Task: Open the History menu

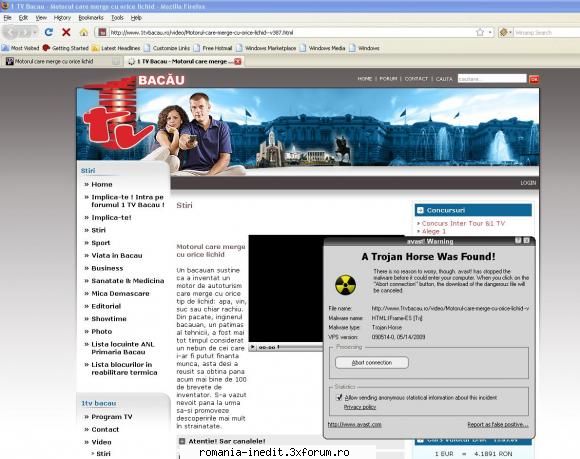Action: point(62,17)
